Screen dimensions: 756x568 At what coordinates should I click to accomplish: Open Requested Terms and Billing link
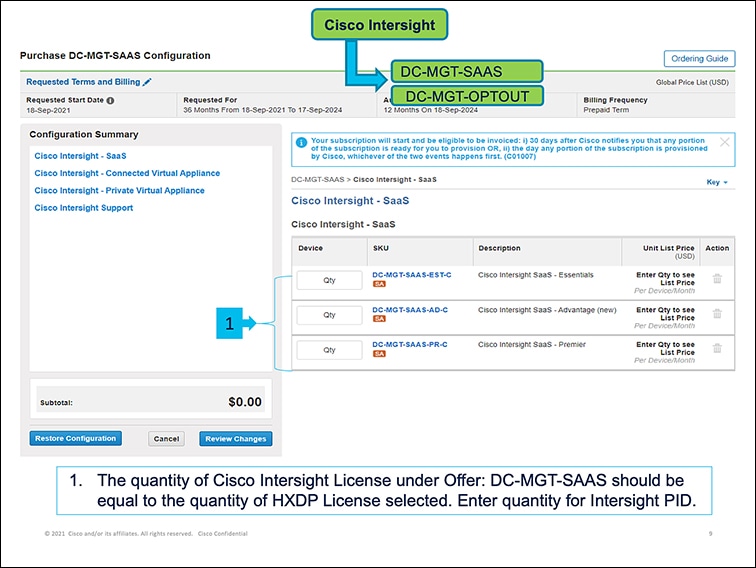click(x=83, y=82)
